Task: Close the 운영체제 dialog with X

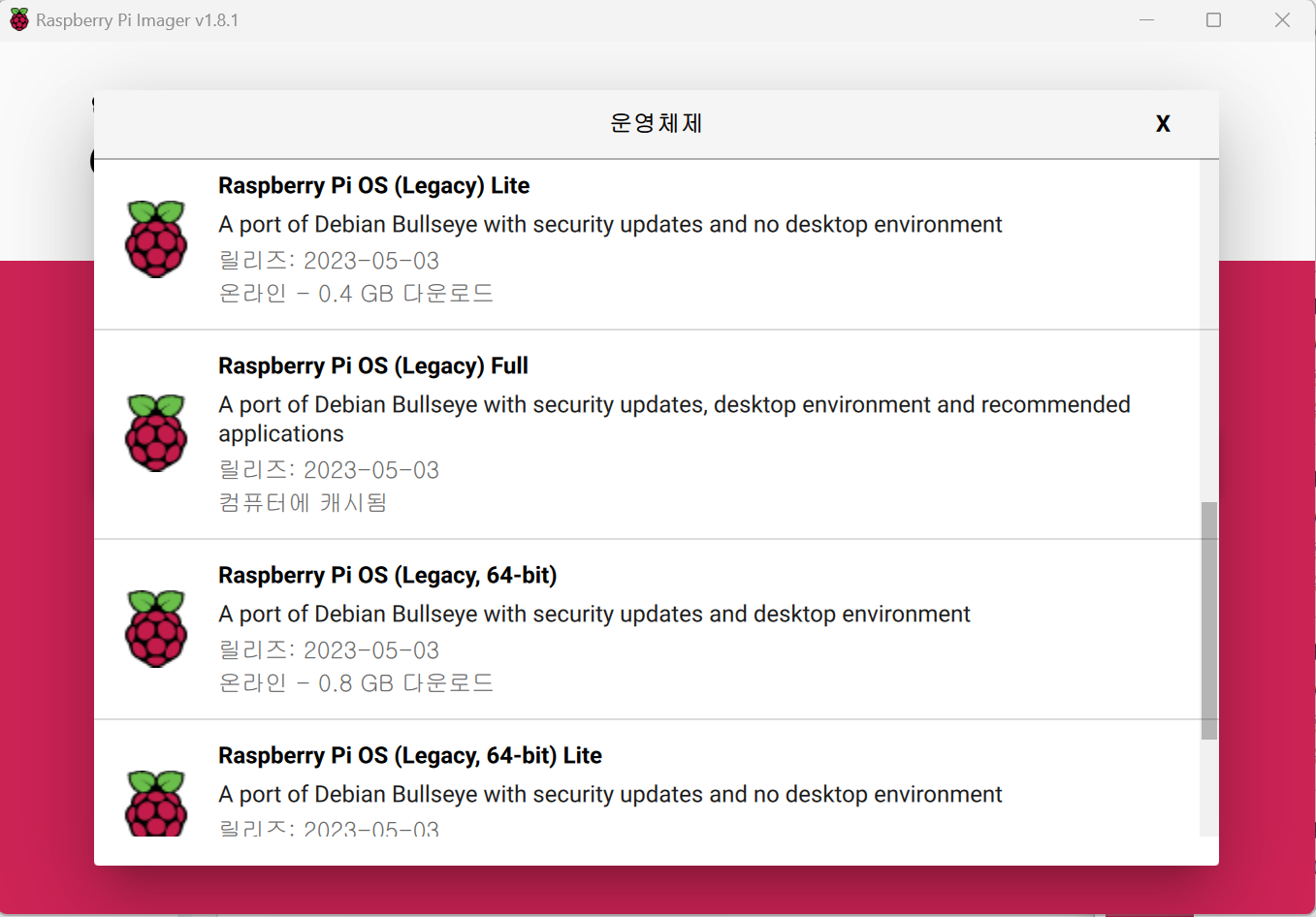Action: 1163,124
